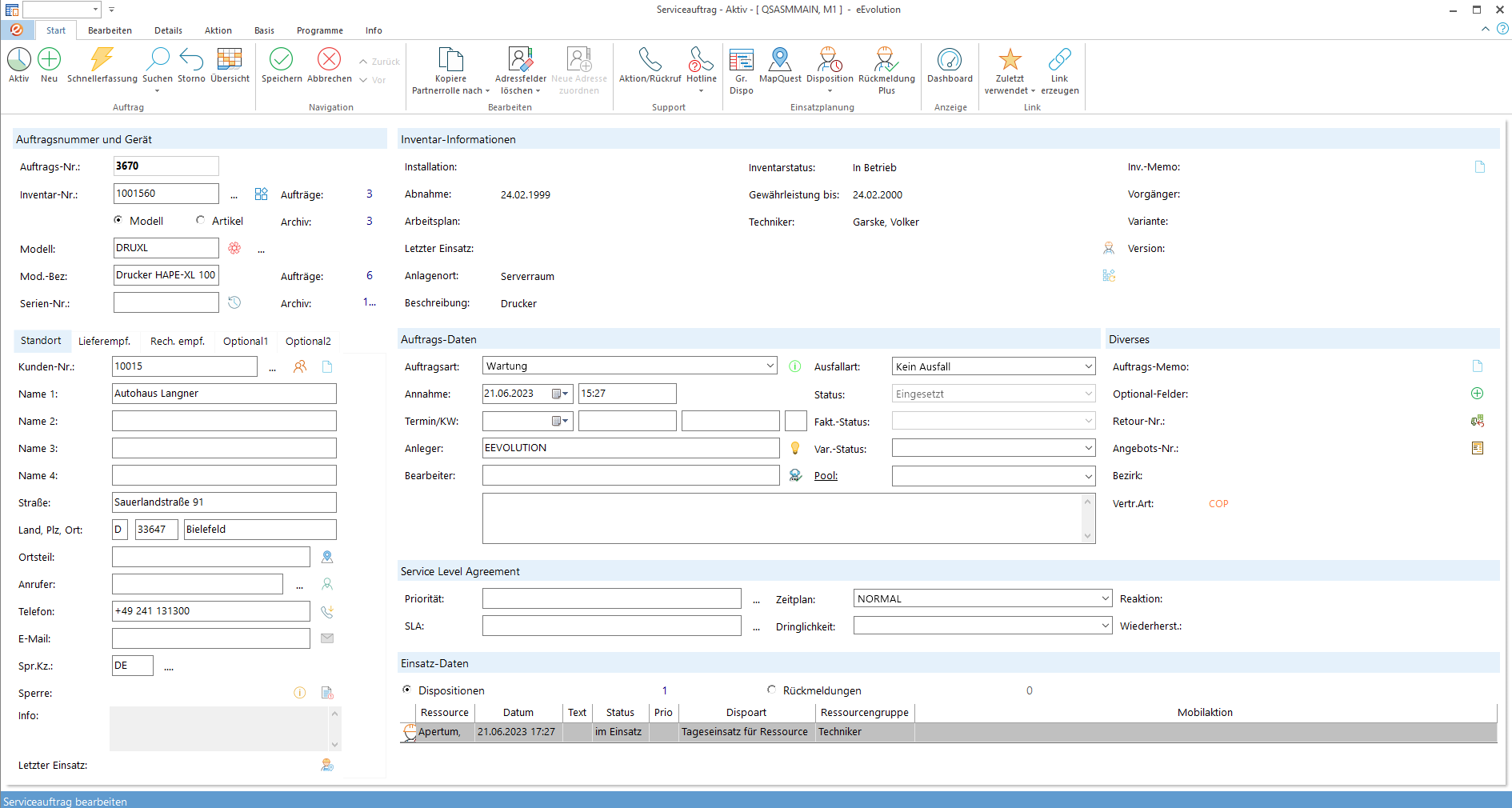Show the Dashboard gauge view
Image resolution: width=1512 pixels, height=808 pixels.
(950, 59)
